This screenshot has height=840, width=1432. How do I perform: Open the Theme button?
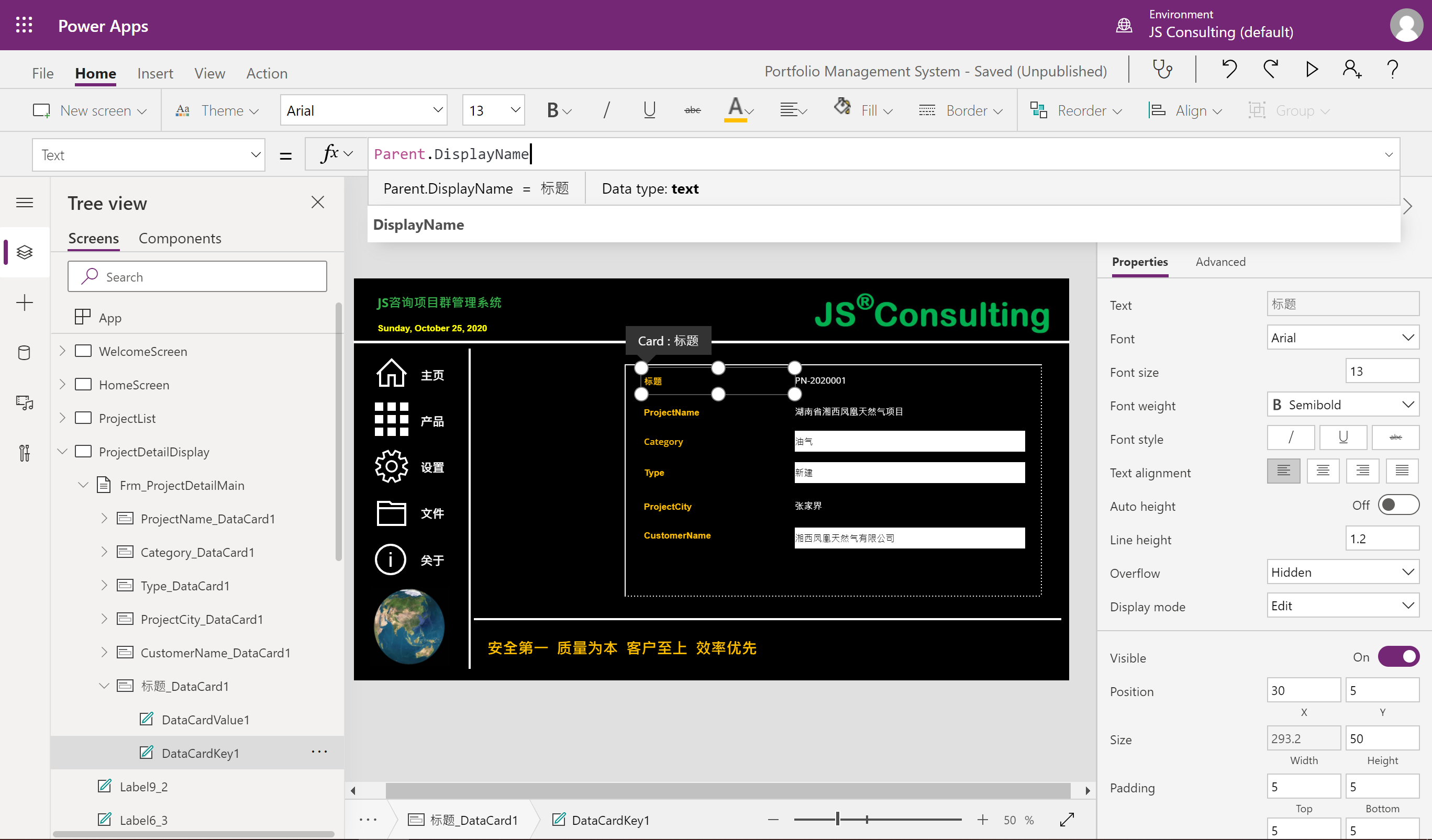217,110
